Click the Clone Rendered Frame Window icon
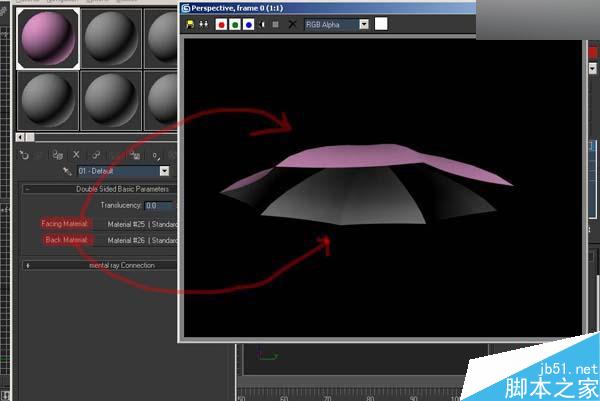Viewport: 600px width, 401px height. pos(204,24)
